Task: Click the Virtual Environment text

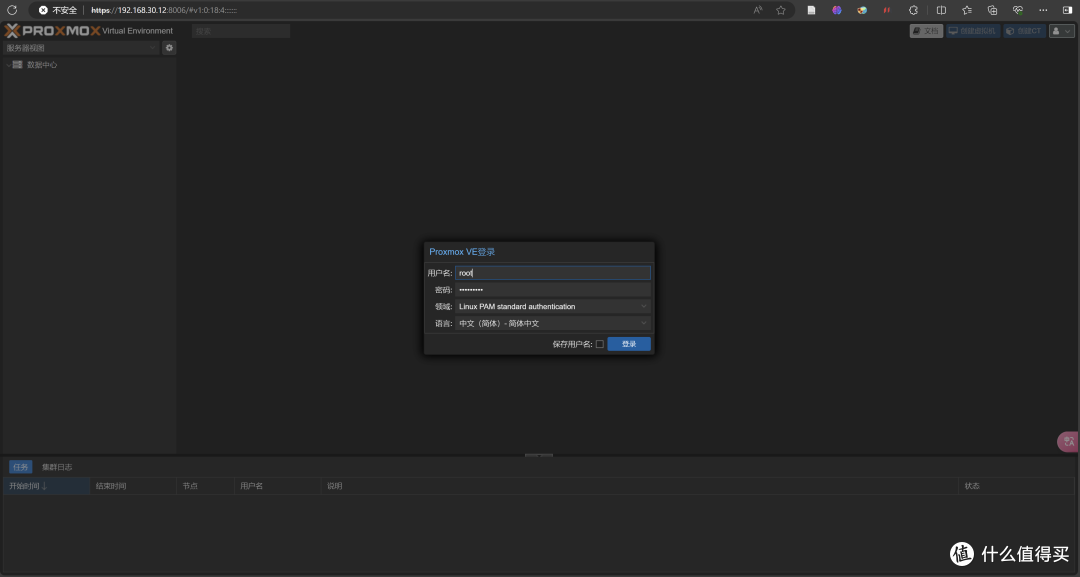Action: coord(138,31)
